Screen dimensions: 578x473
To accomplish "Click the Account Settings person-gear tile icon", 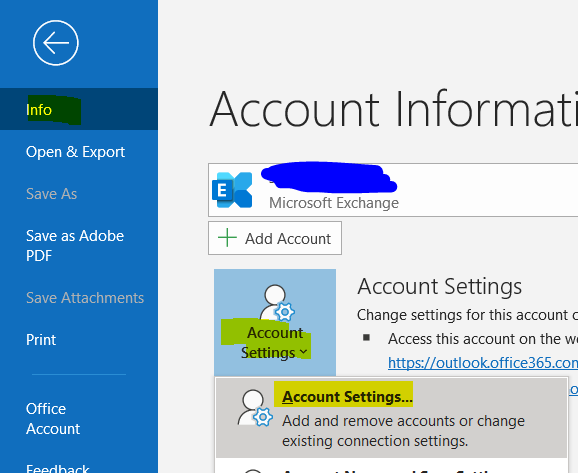I will pyautogui.click(x=277, y=303).
